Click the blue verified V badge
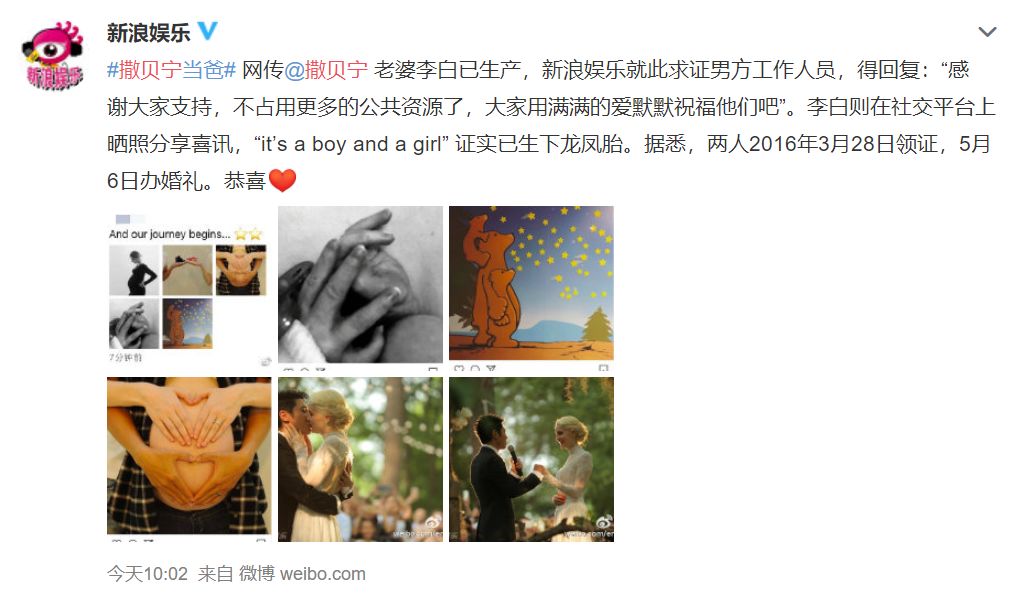Screen dimensions: 1014x601 (x=207, y=31)
